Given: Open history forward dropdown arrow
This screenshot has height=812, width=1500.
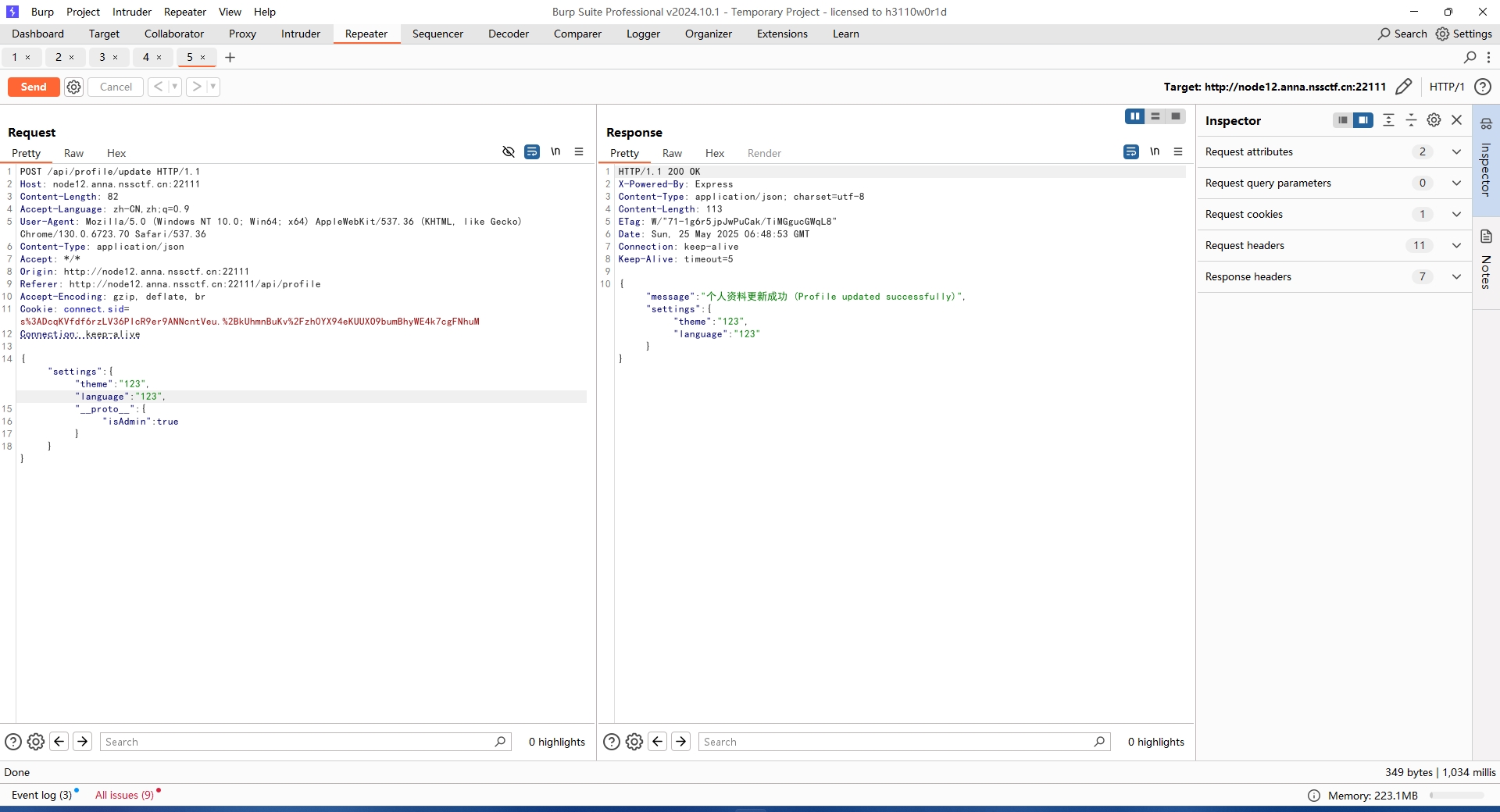Looking at the screenshot, I should tap(213, 87).
